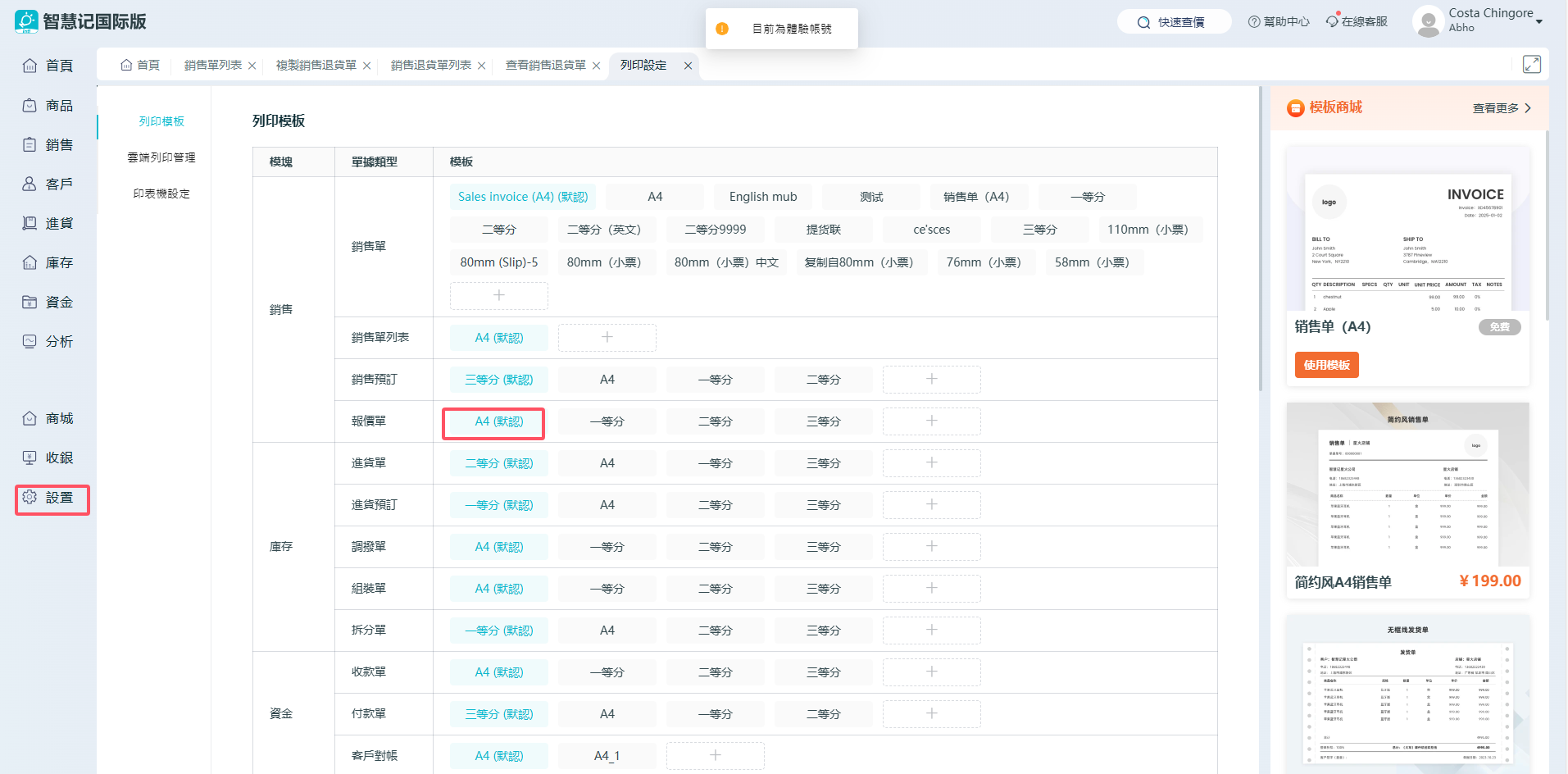The width and height of the screenshot is (1568, 774).
Task: Select 雲端列印管理 in side menu
Action: [161, 157]
